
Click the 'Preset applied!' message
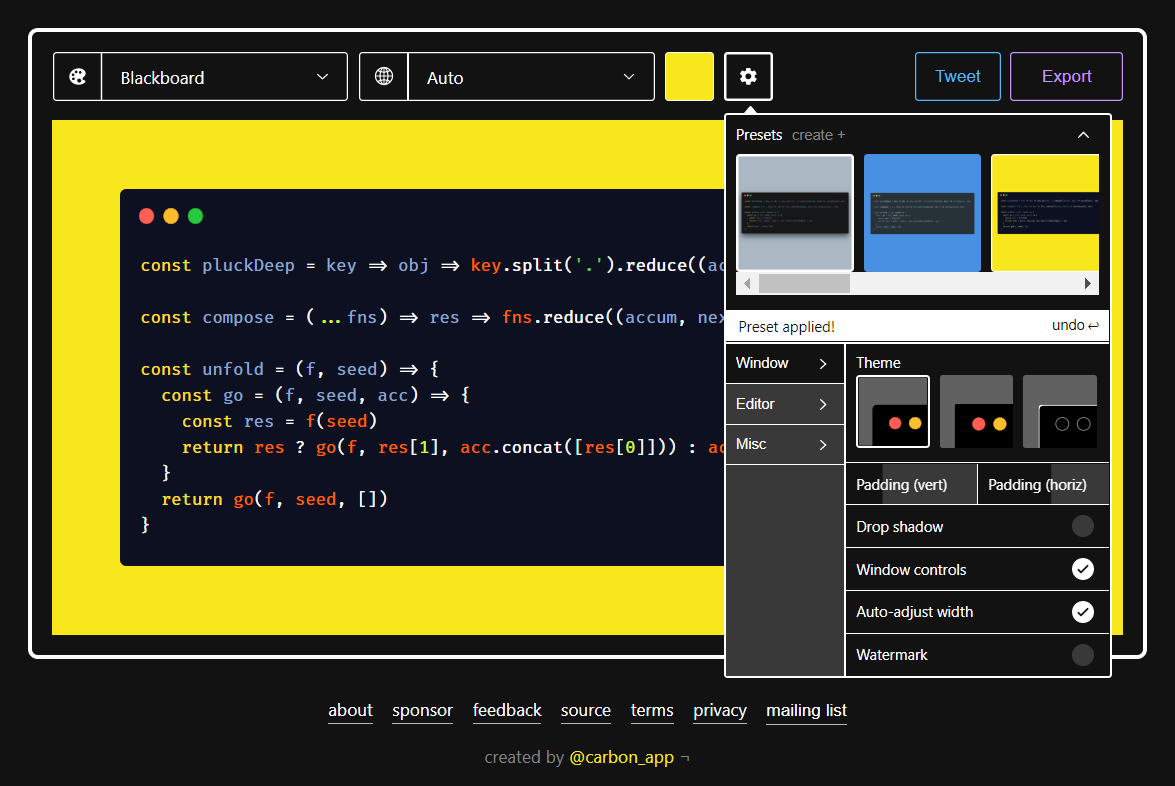click(x=786, y=327)
